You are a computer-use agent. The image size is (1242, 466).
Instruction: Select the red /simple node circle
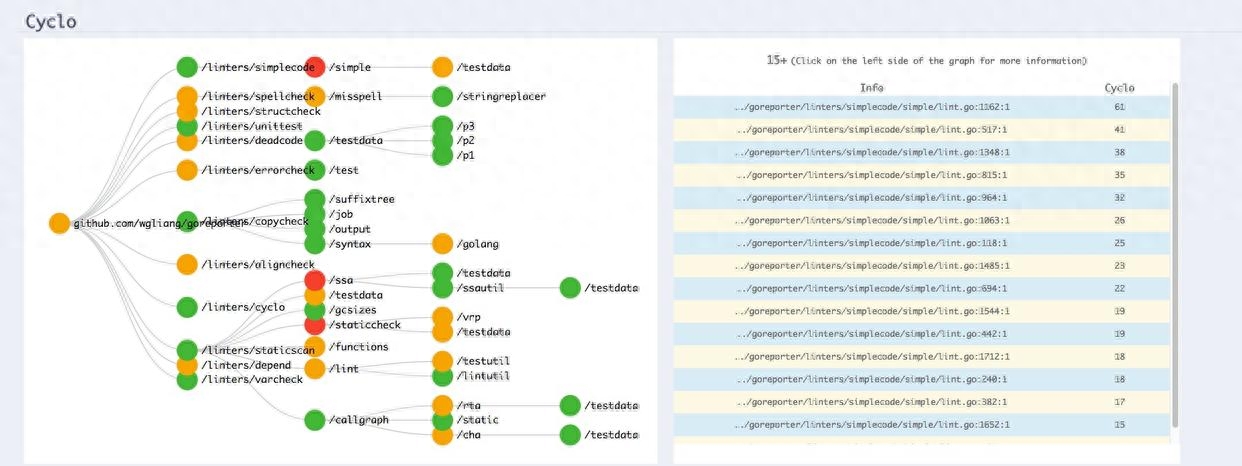[315, 67]
